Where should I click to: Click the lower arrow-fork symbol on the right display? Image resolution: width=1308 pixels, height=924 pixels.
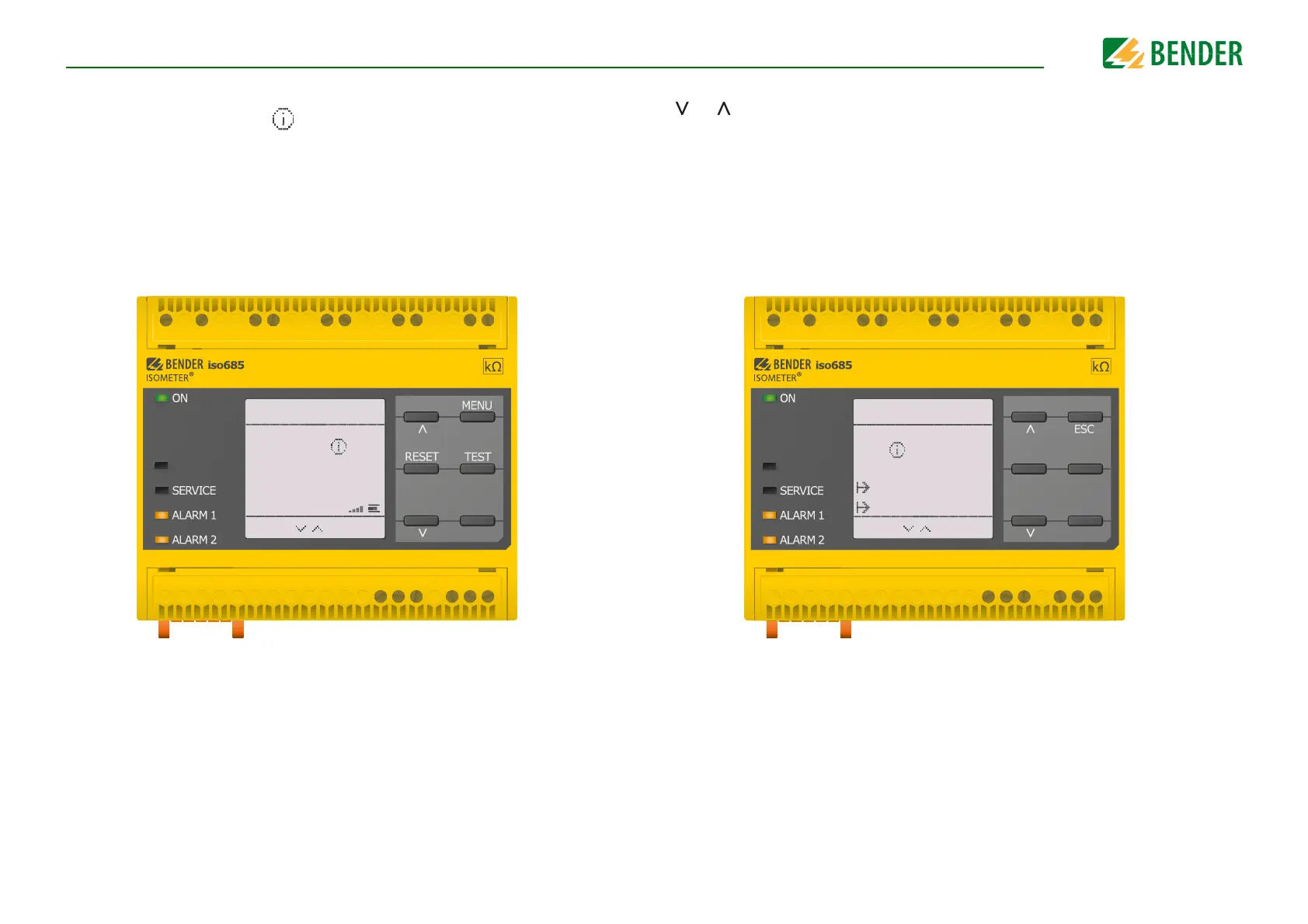point(863,507)
